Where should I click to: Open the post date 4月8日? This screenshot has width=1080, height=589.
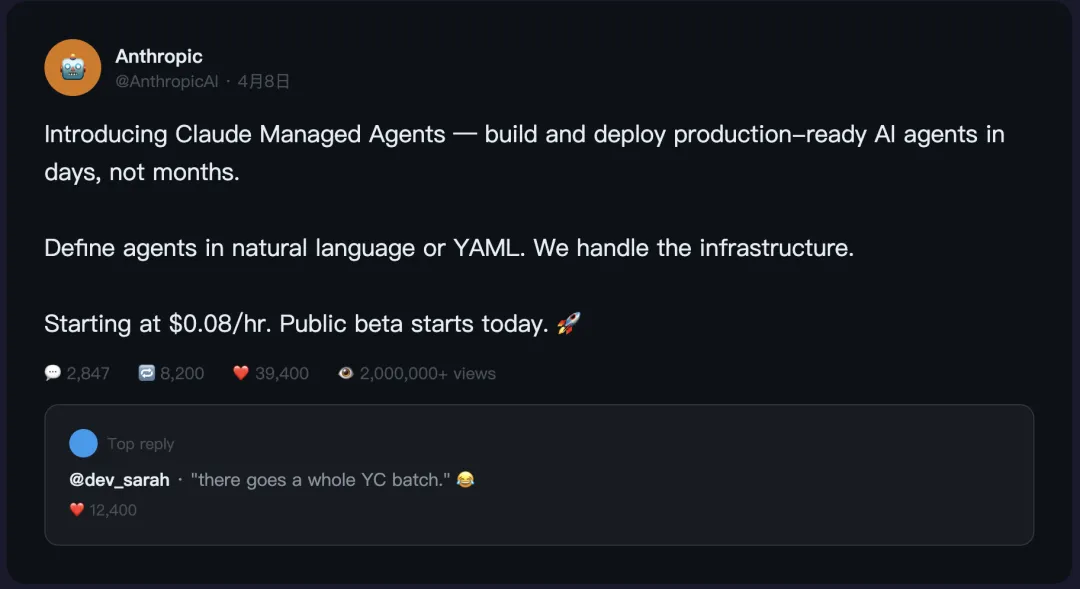(x=264, y=82)
